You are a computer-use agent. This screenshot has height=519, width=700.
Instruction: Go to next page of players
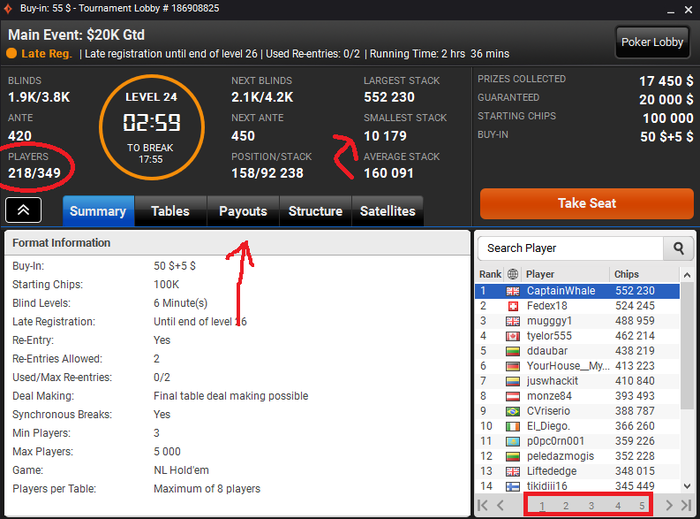[669, 505]
